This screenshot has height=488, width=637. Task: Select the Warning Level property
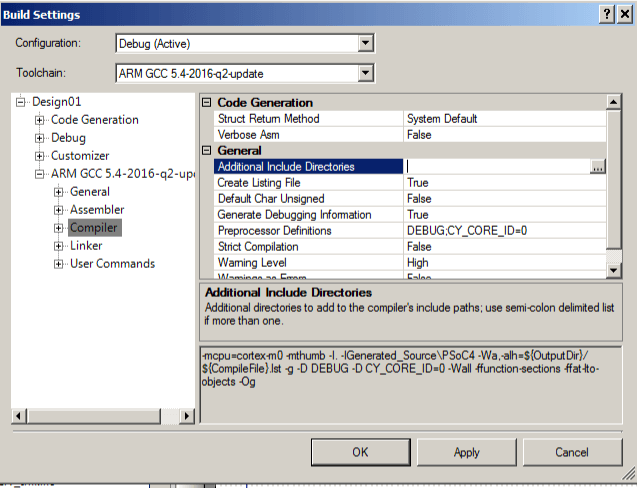(410, 262)
